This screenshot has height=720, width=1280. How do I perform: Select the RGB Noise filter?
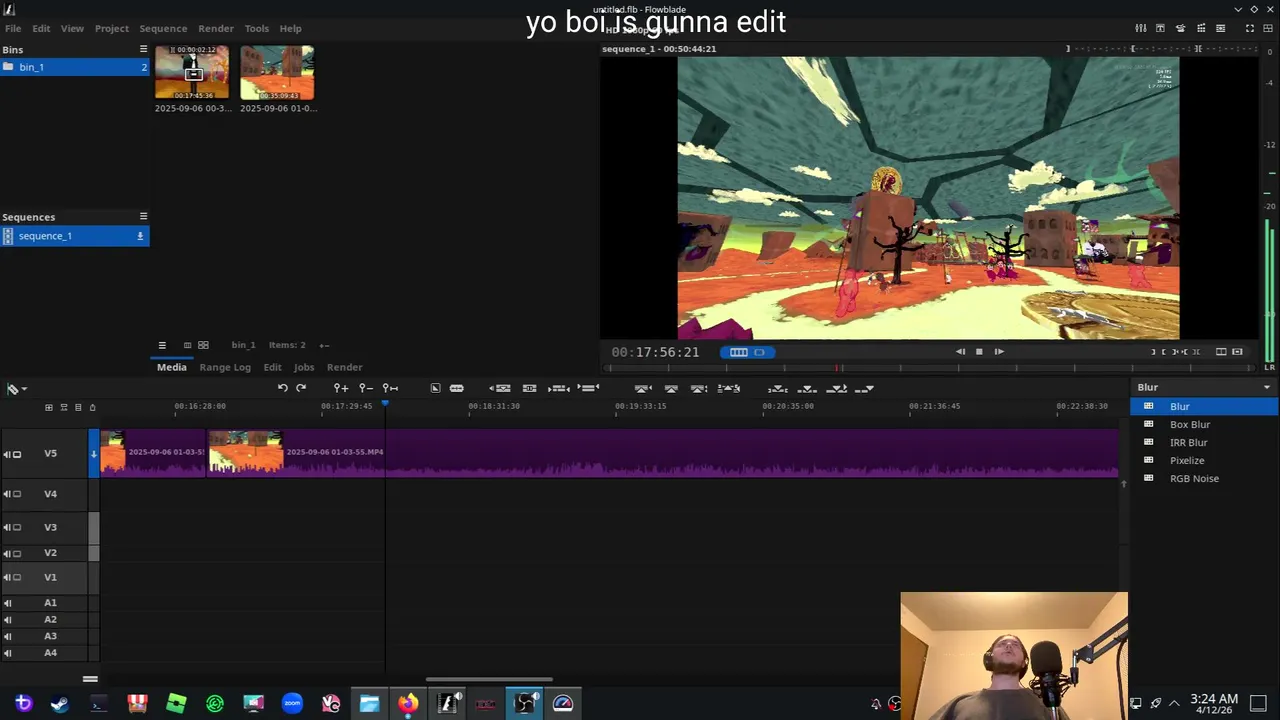[1204, 478]
